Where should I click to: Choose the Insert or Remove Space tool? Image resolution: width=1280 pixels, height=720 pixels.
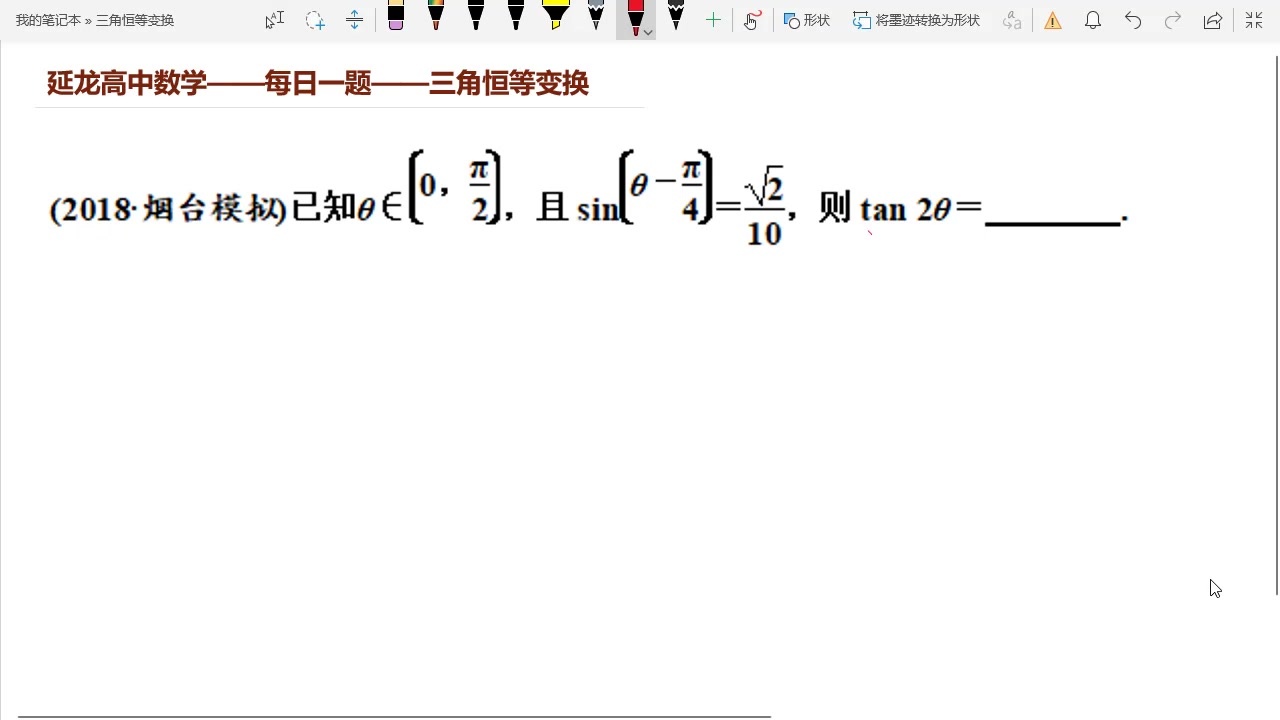354,20
